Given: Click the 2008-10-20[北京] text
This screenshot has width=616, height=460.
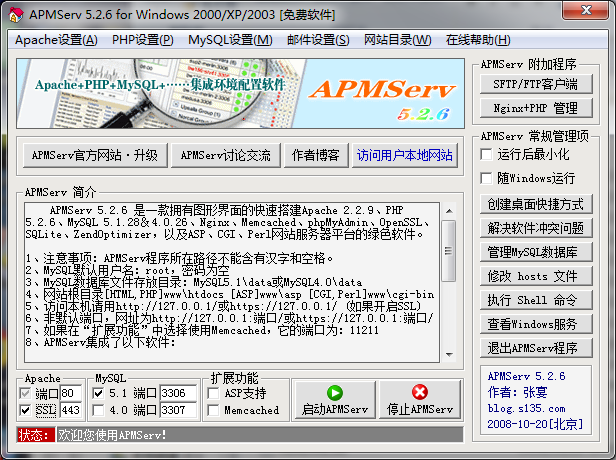Looking at the screenshot, I should coord(535,424).
